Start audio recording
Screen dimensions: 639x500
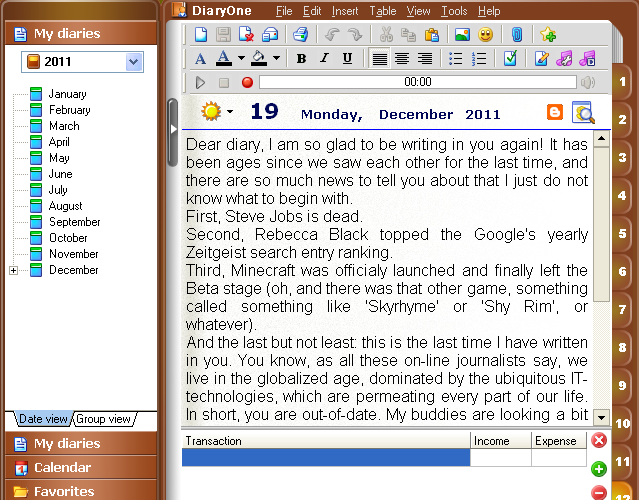[247, 82]
